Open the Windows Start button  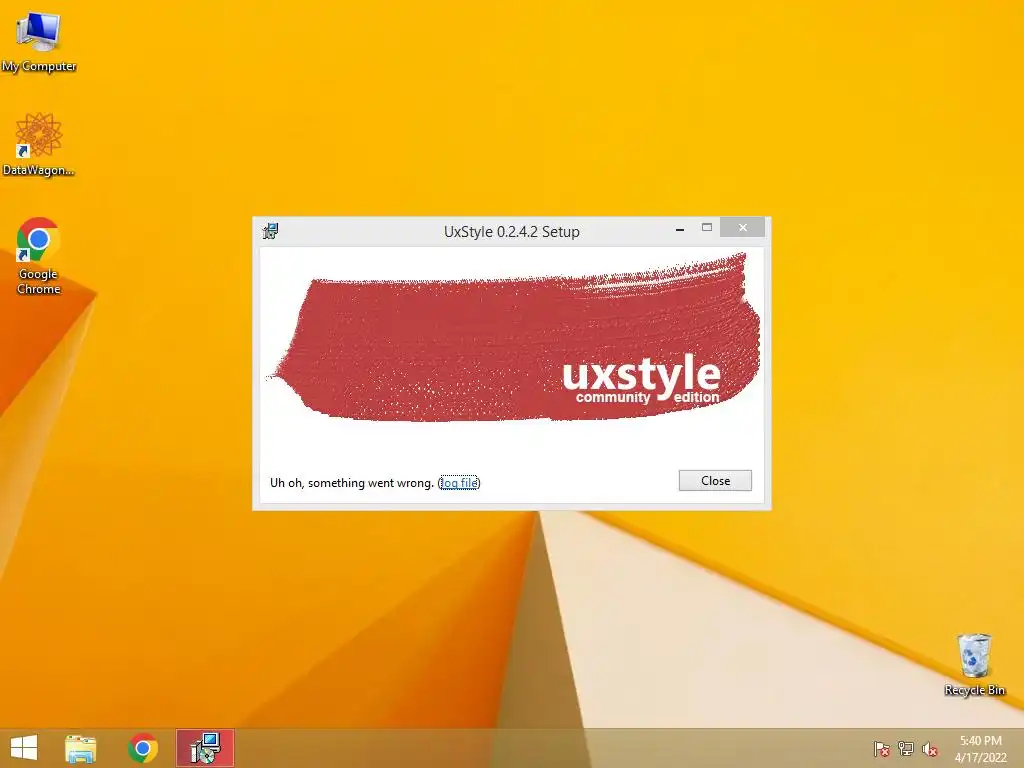click(24, 748)
